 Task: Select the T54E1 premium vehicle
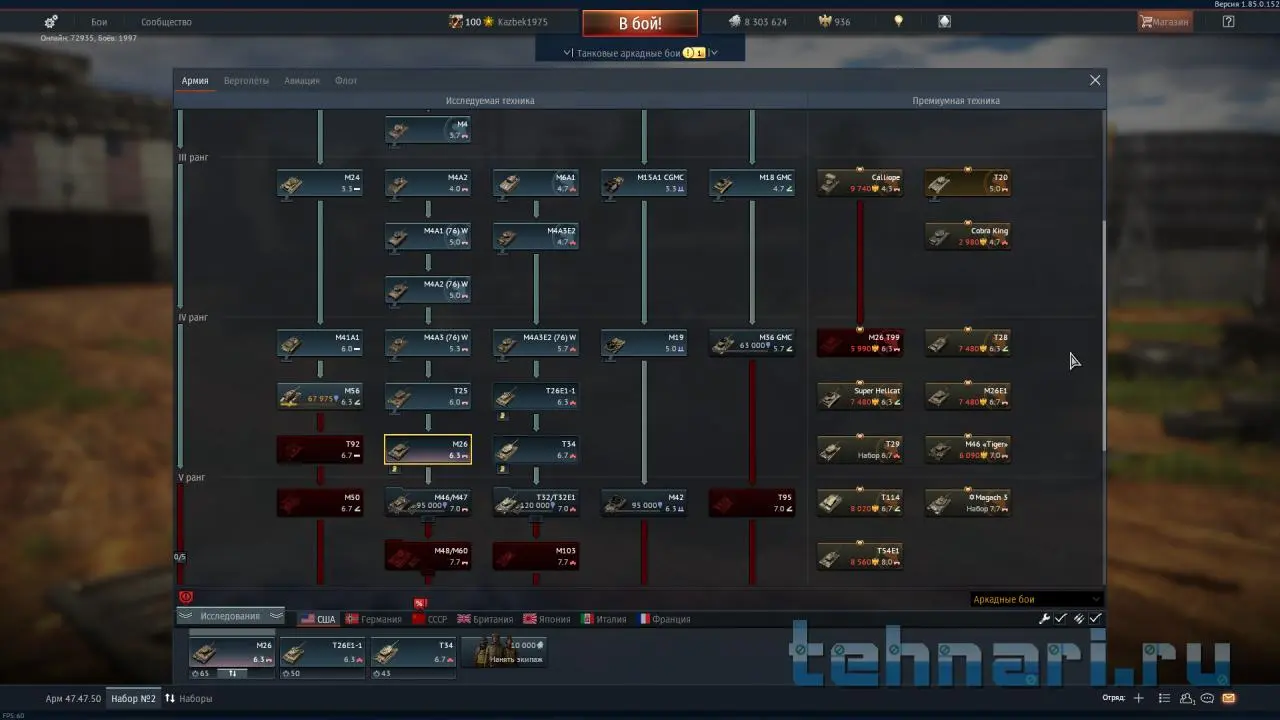click(x=860, y=557)
